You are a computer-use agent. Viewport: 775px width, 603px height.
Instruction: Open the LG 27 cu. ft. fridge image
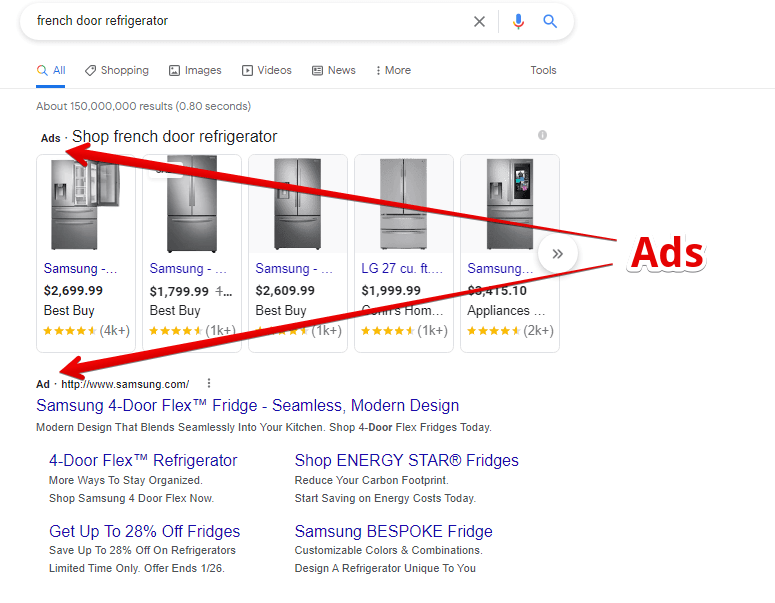pyautogui.click(x=403, y=204)
